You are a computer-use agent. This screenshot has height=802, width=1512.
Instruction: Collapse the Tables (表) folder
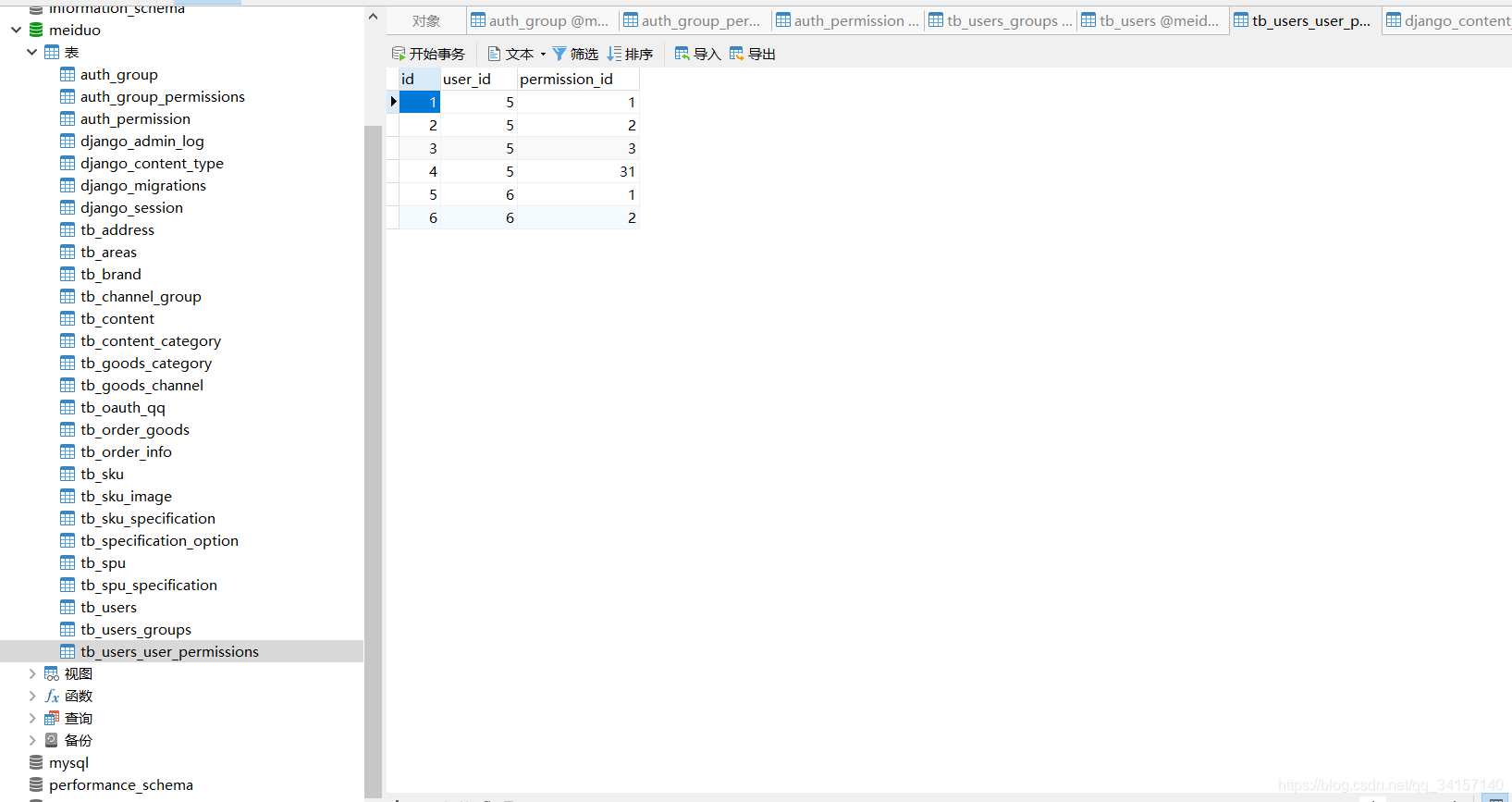click(32, 52)
